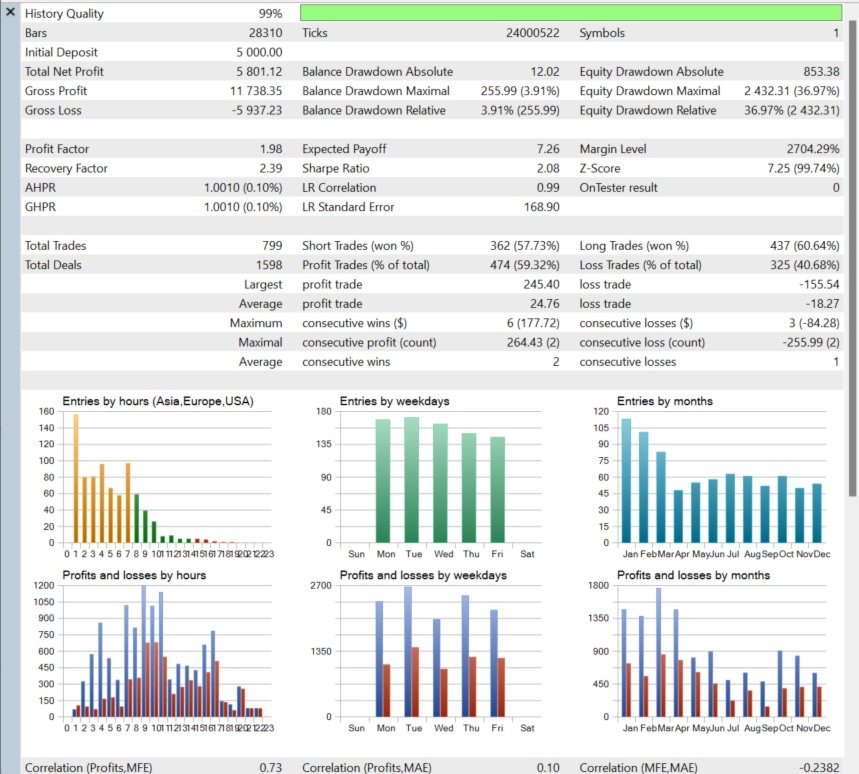
Task: Click the Tue bar in Entries by weekdays
Action: 412,480
